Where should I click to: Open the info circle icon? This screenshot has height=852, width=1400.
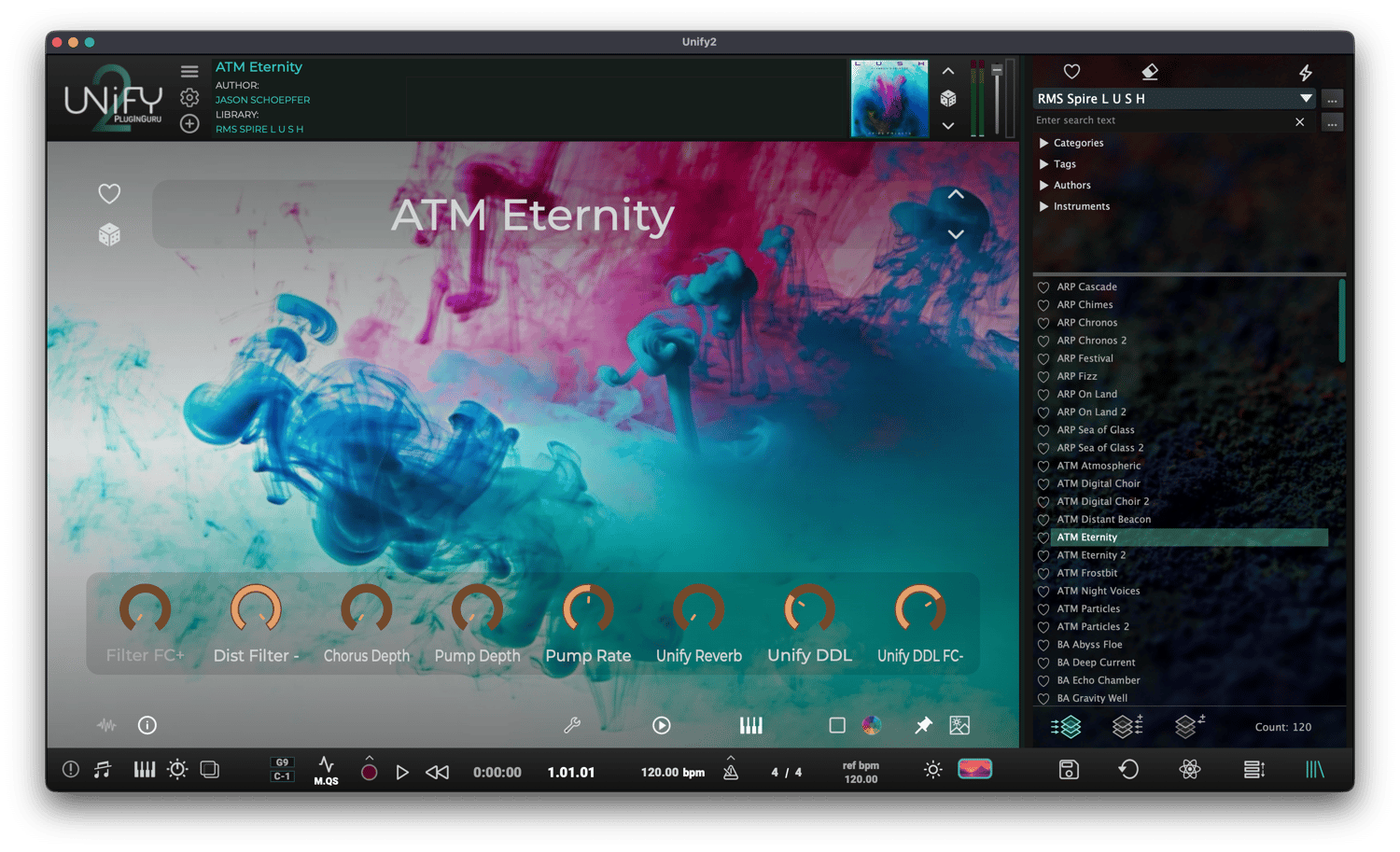(x=147, y=725)
